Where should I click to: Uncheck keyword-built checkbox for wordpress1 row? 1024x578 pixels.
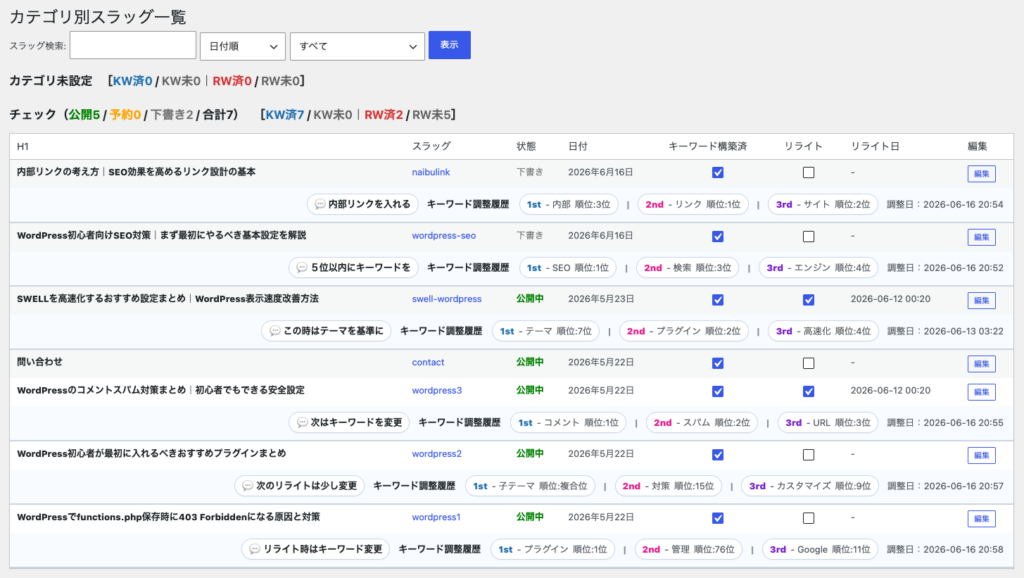tap(718, 518)
